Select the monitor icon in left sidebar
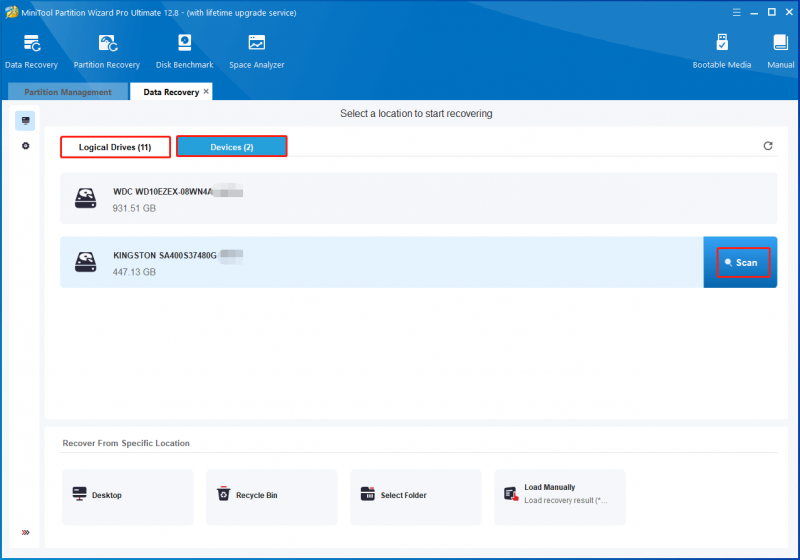This screenshot has width=800, height=560. 26,121
